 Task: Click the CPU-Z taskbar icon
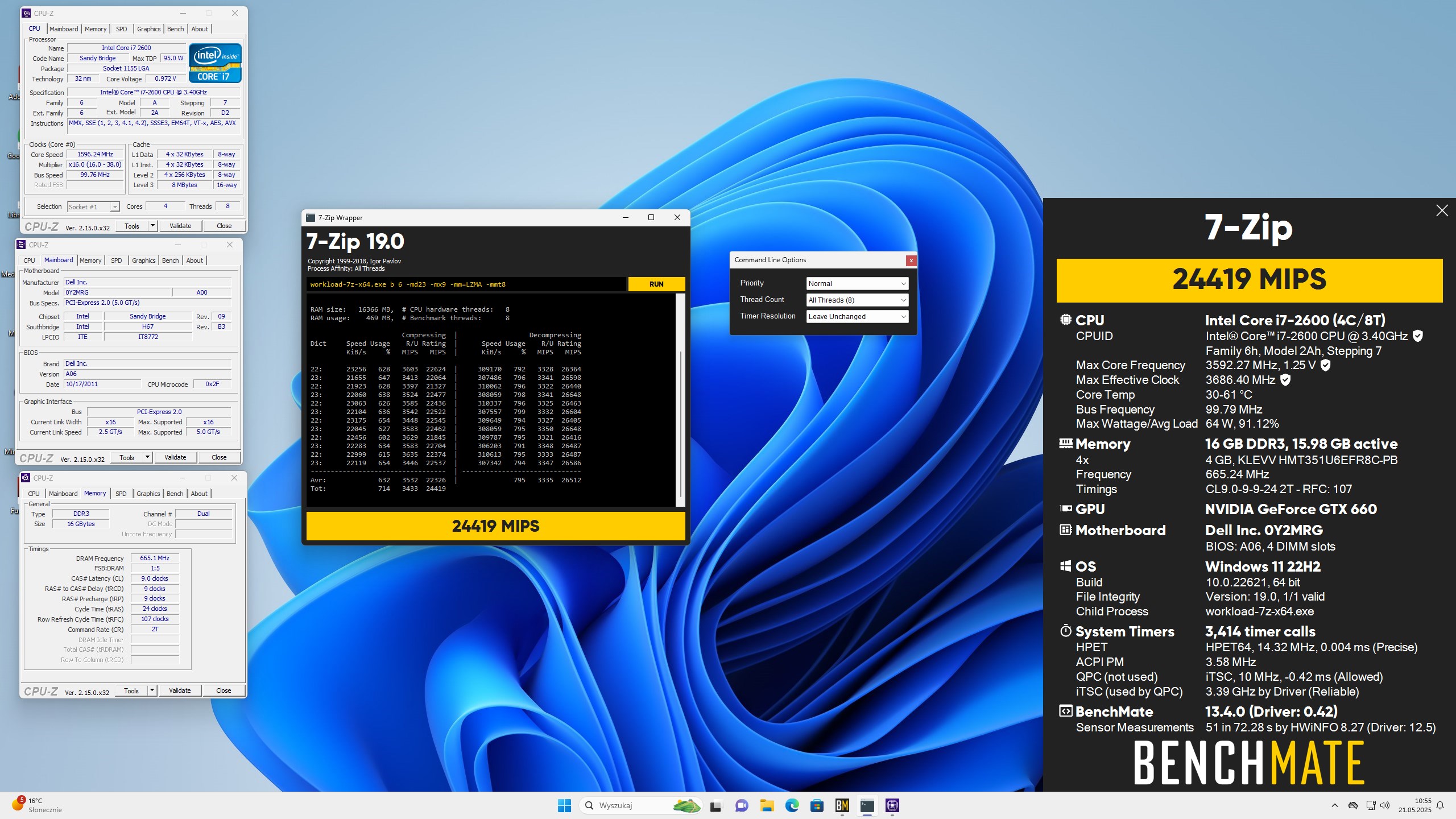pyautogui.click(x=892, y=805)
